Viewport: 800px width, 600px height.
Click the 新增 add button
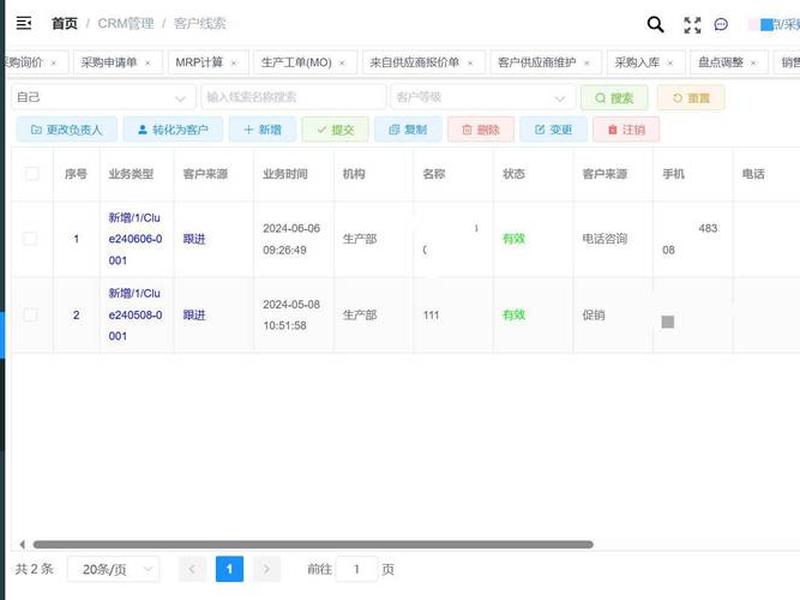click(x=262, y=130)
